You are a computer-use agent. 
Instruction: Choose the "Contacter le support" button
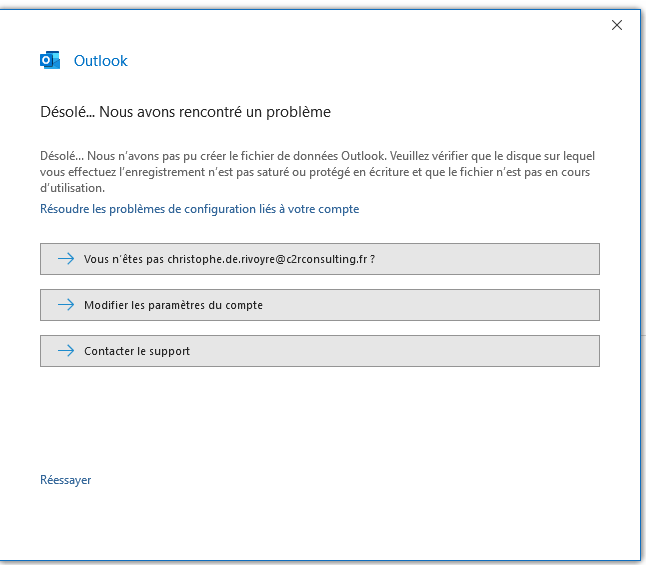(319, 351)
